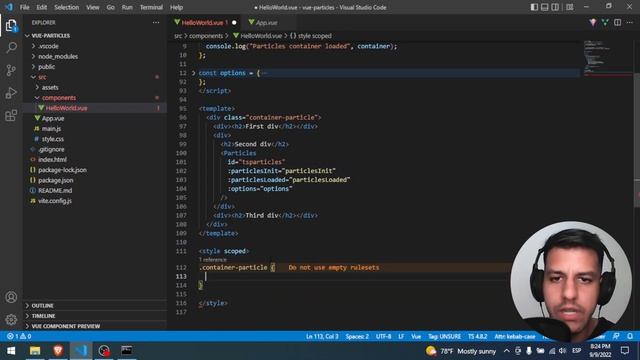Open the File menu
Screen dimensions: 640x360
tap(24, 7)
